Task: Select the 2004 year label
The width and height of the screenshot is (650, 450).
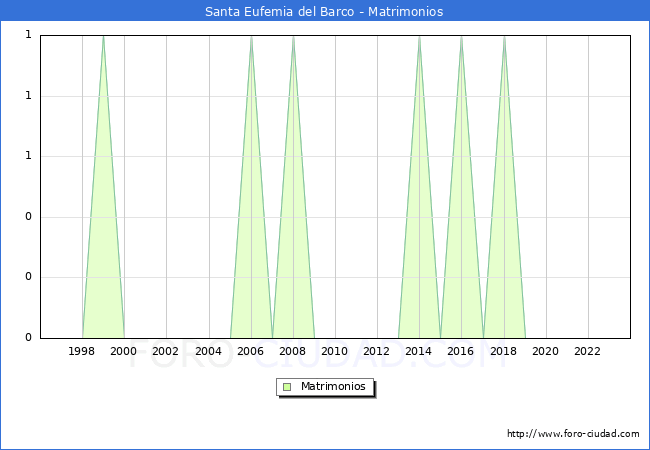Action: pyautogui.click(x=208, y=351)
